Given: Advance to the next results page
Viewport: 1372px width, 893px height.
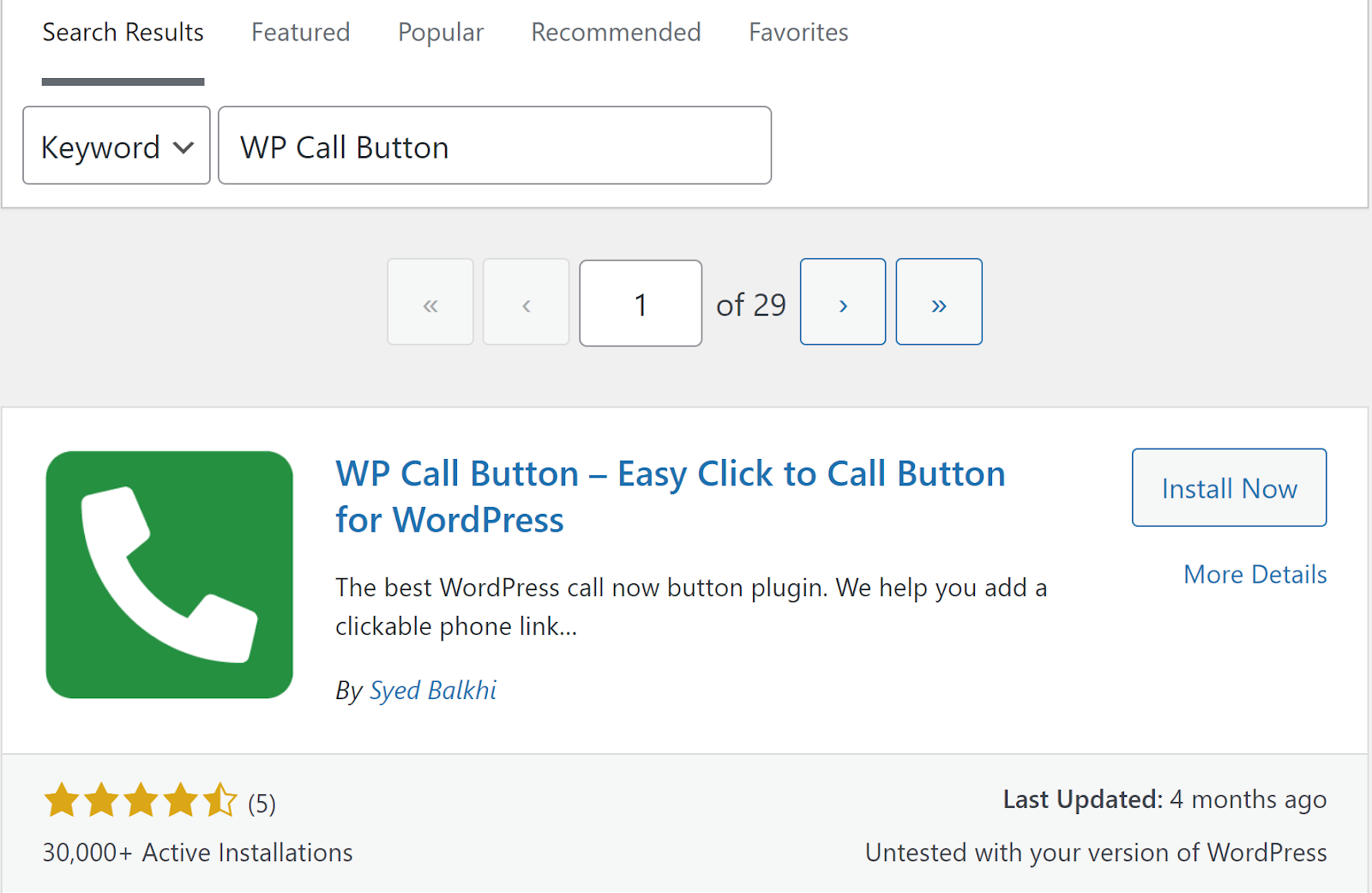Looking at the screenshot, I should tap(842, 302).
